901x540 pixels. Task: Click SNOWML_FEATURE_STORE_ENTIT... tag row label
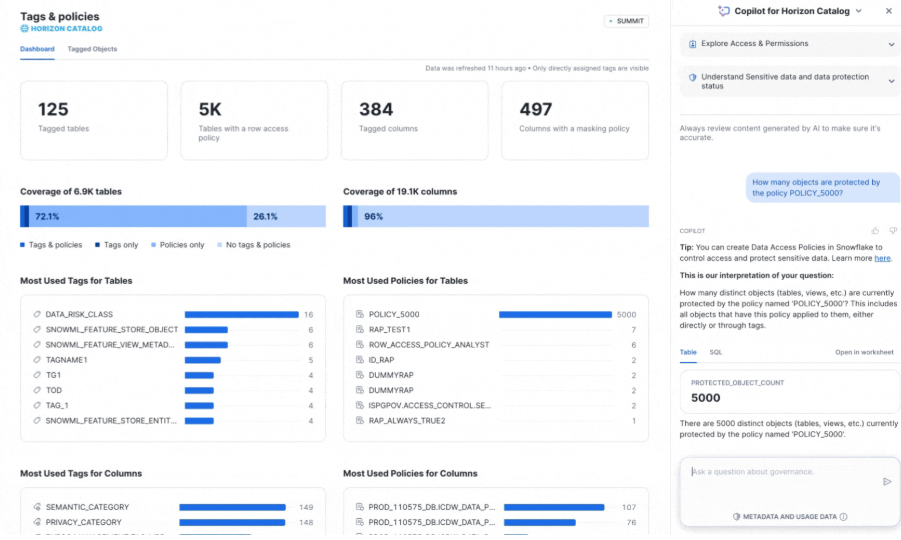pos(111,421)
